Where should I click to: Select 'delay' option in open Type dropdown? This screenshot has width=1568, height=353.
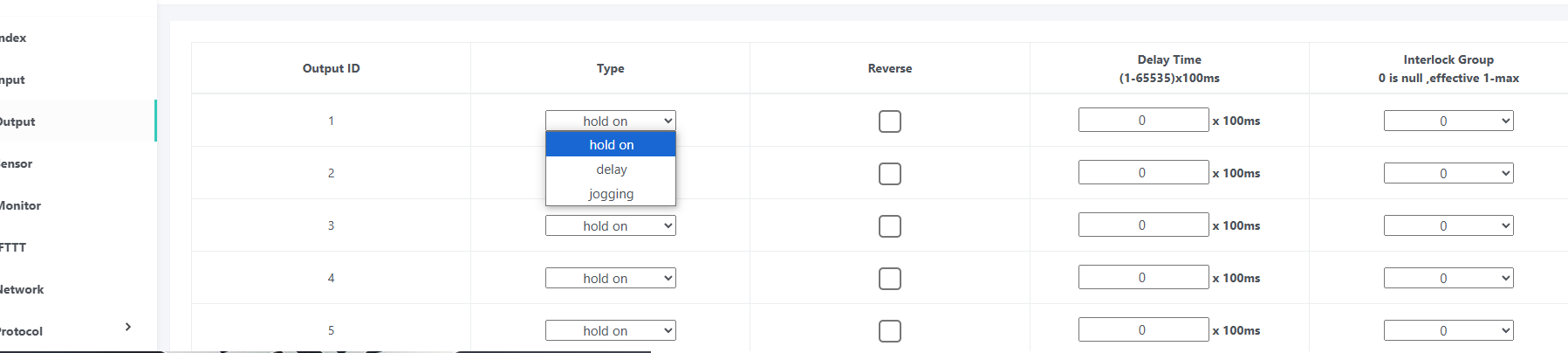[x=611, y=170]
